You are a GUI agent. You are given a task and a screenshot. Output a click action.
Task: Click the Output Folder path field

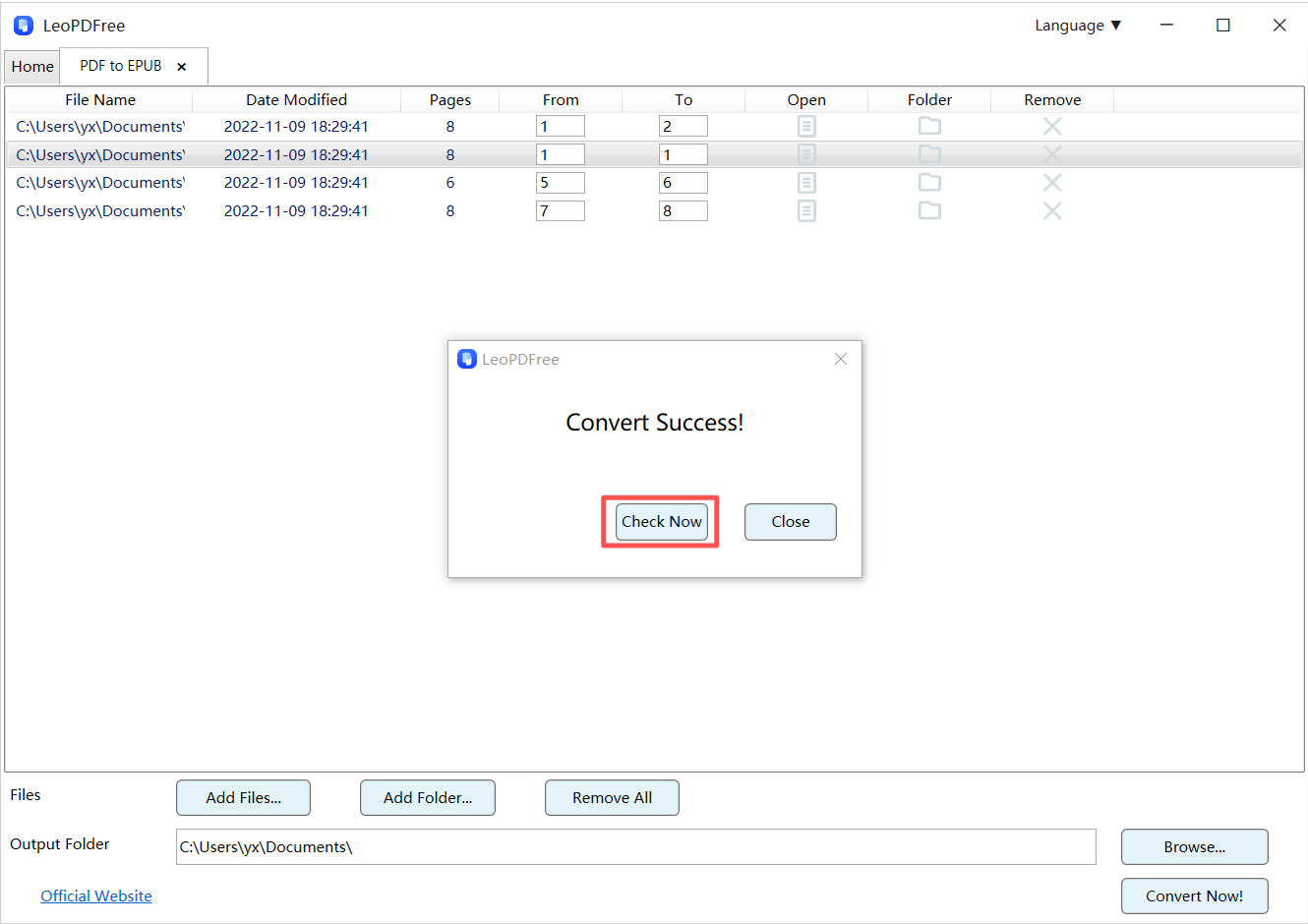point(636,847)
